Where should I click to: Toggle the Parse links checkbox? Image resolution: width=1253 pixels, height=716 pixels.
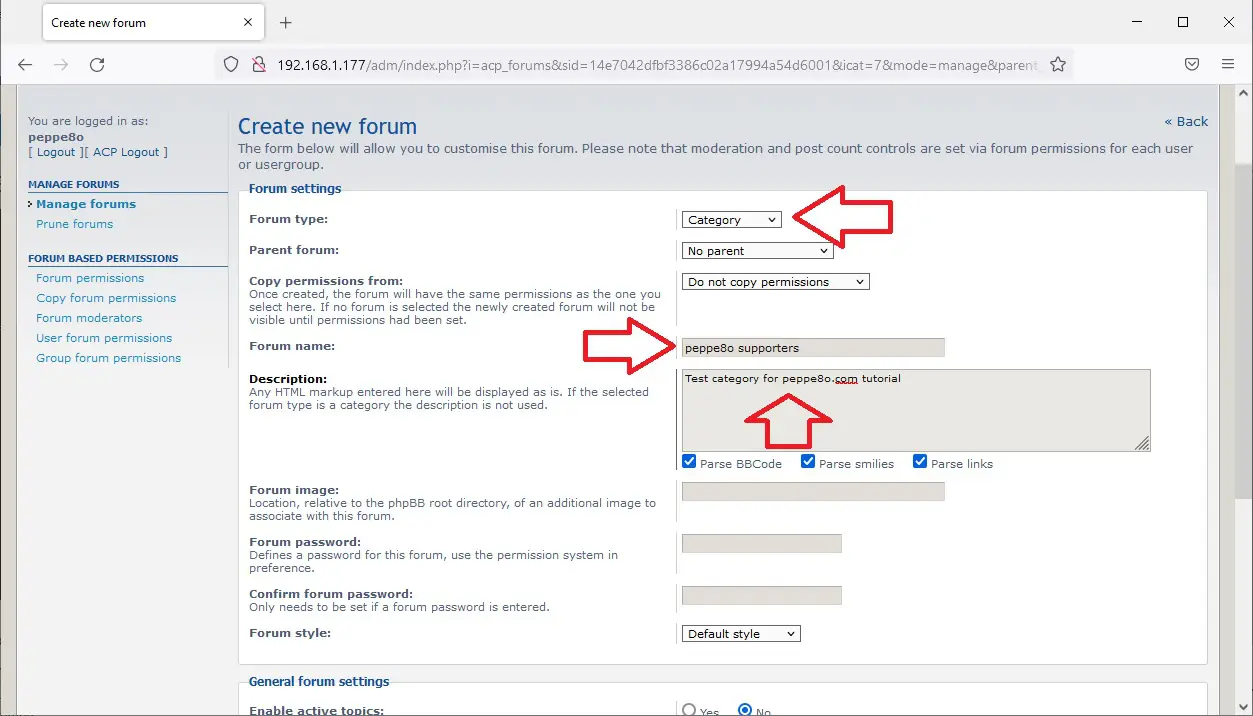[x=920, y=462]
